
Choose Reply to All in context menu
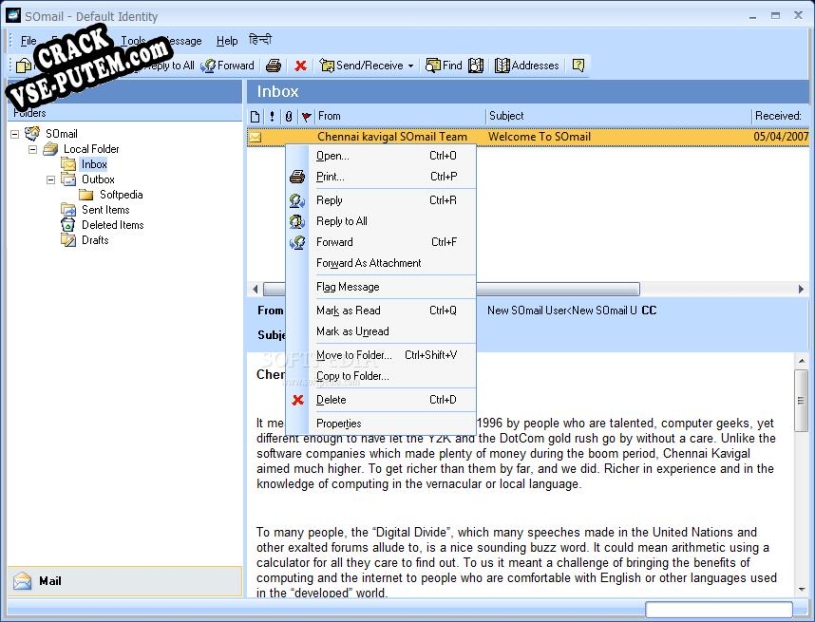point(342,221)
